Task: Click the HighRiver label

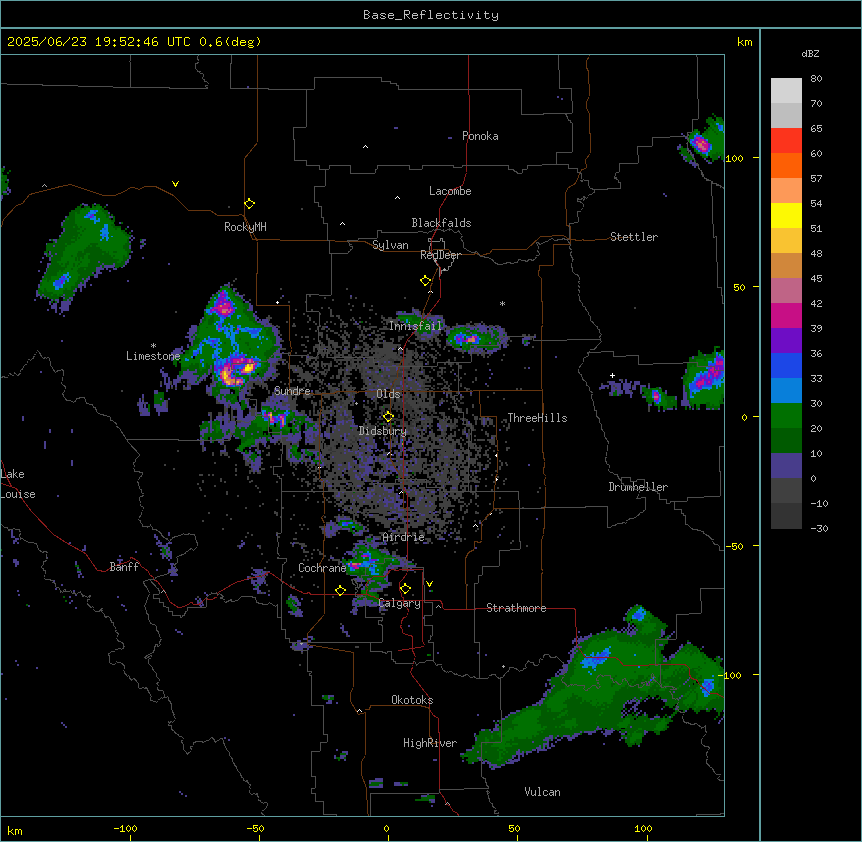Action: click(x=430, y=743)
